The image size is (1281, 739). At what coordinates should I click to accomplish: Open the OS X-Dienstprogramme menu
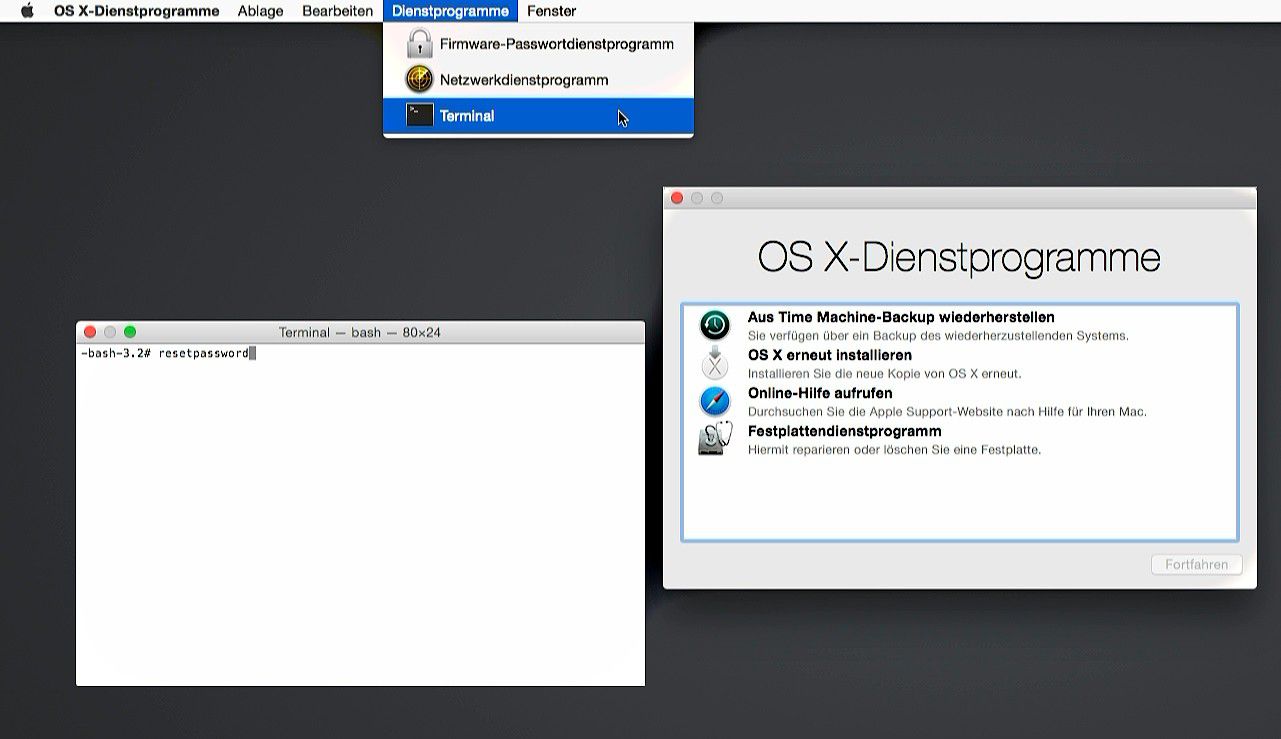[x=137, y=11]
